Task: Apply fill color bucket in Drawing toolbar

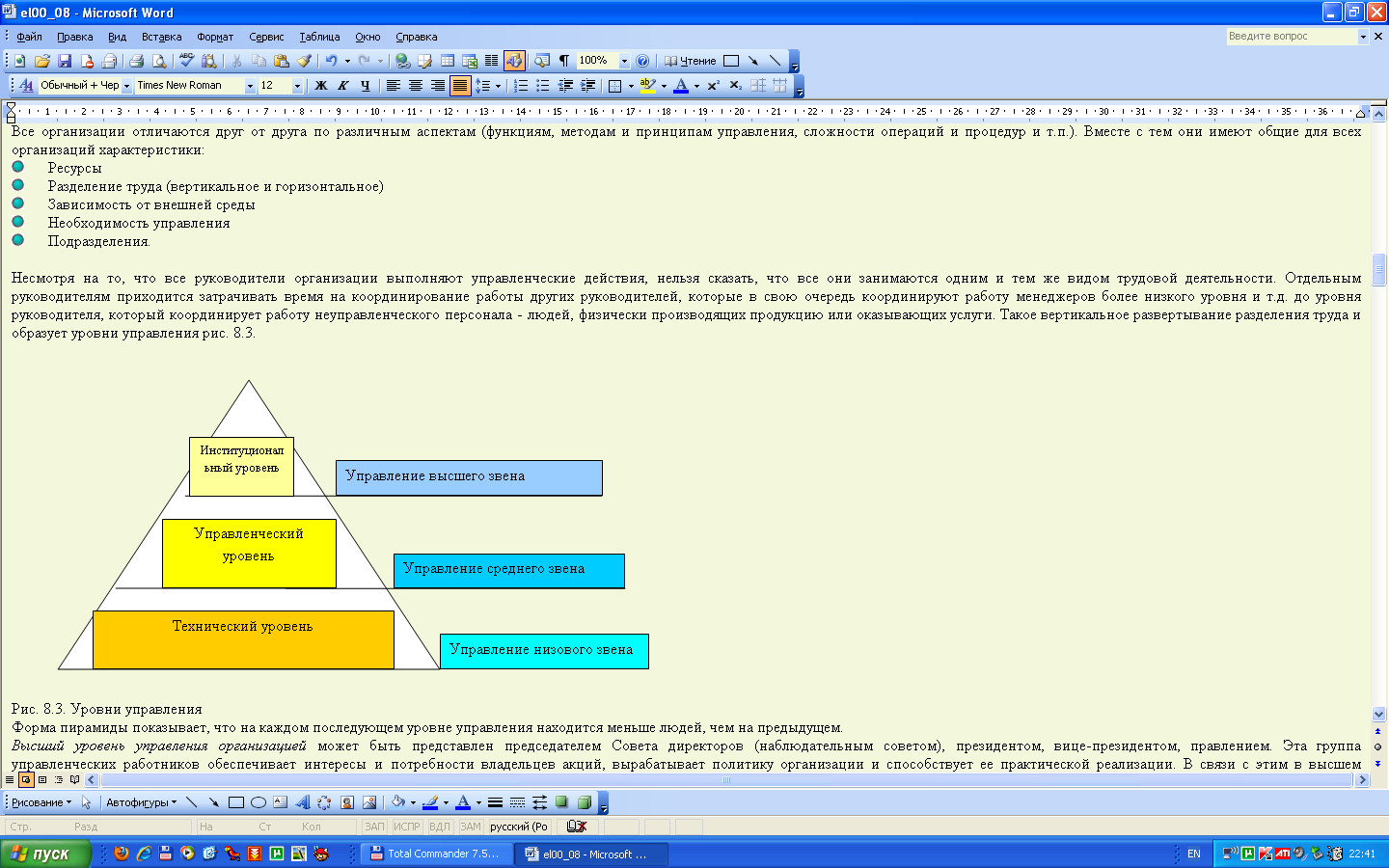Action: (398, 802)
